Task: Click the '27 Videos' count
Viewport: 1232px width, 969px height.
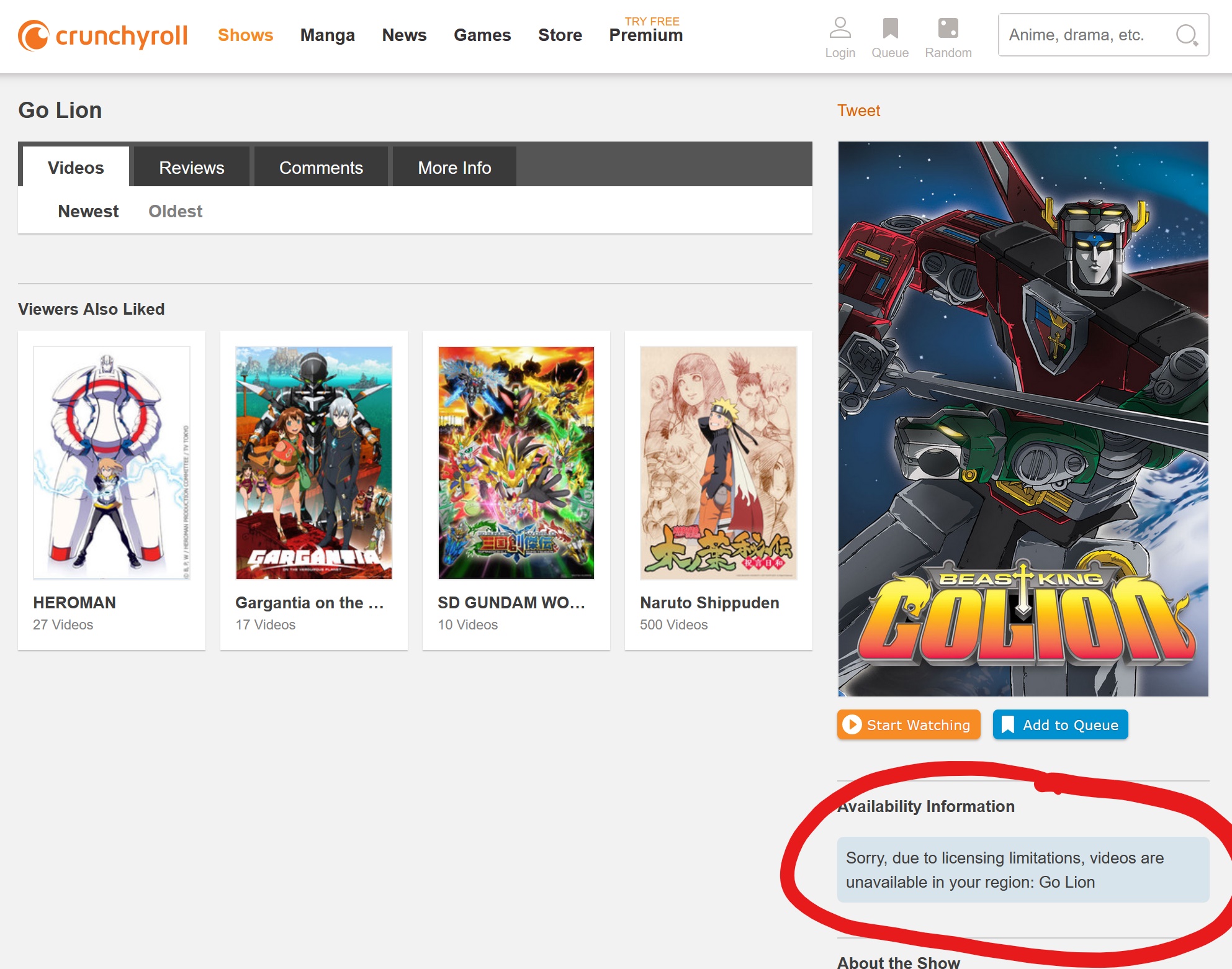Action: (63, 624)
